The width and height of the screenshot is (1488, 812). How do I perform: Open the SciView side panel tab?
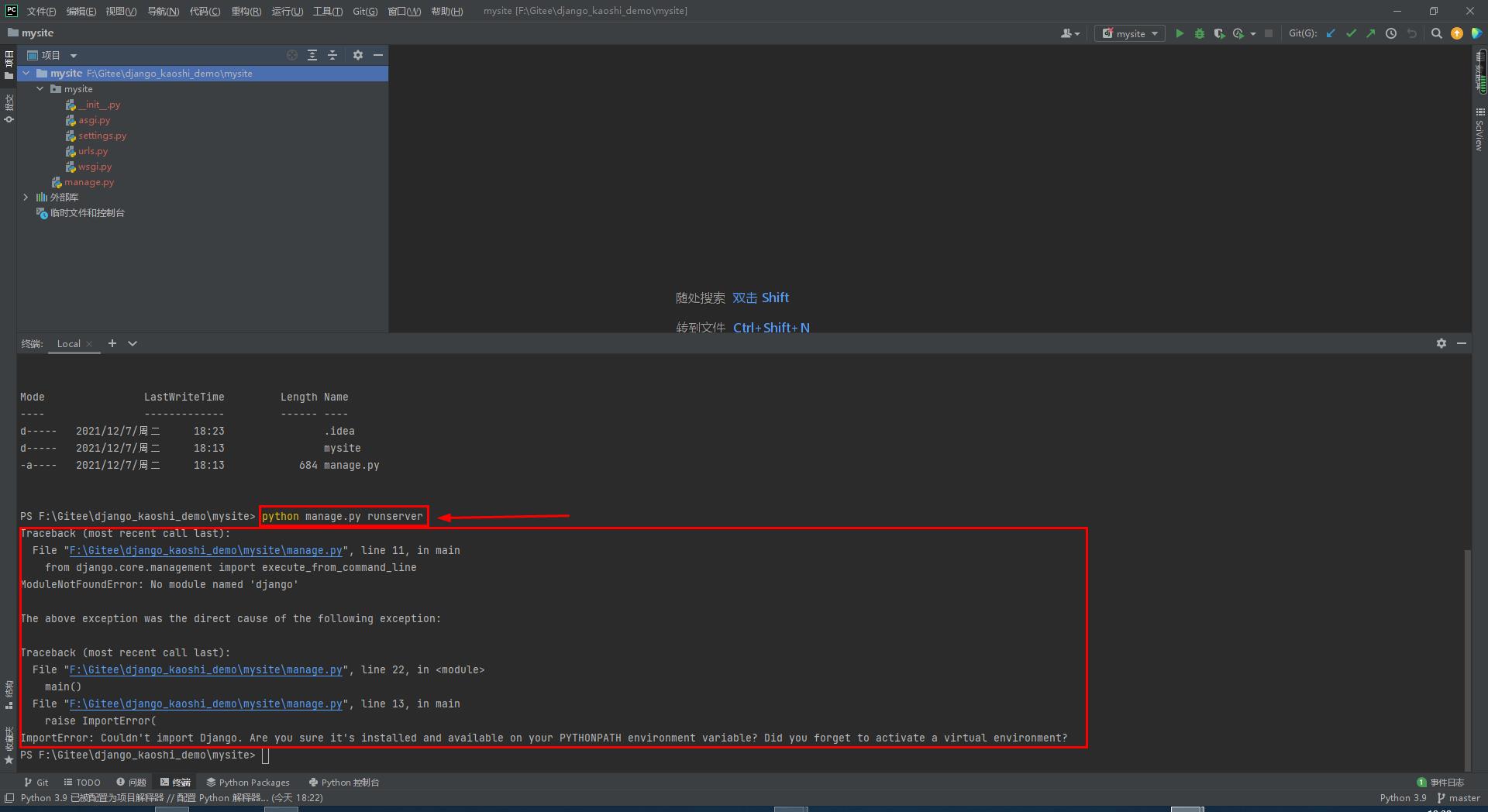tap(1479, 129)
